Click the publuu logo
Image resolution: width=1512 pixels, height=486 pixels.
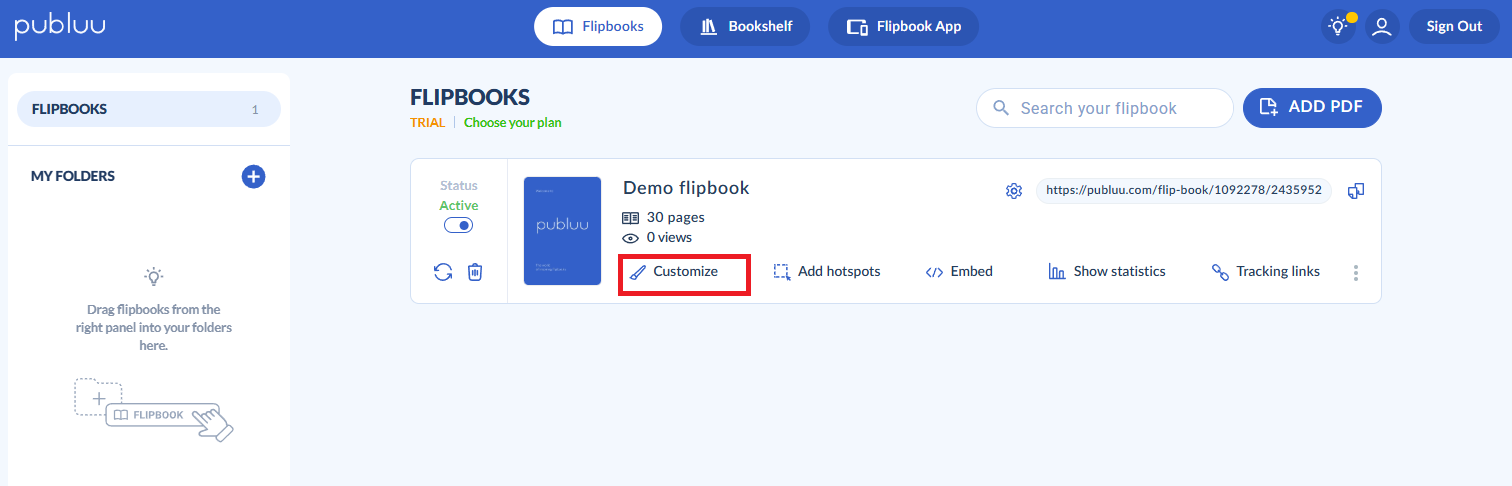[x=60, y=27]
